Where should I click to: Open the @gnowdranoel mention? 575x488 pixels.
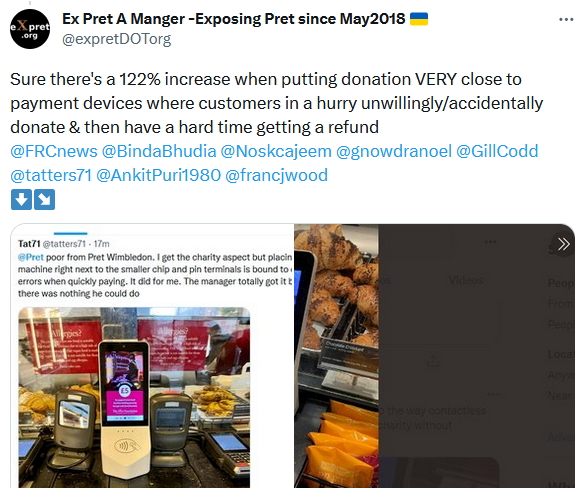(x=394, y=151)
